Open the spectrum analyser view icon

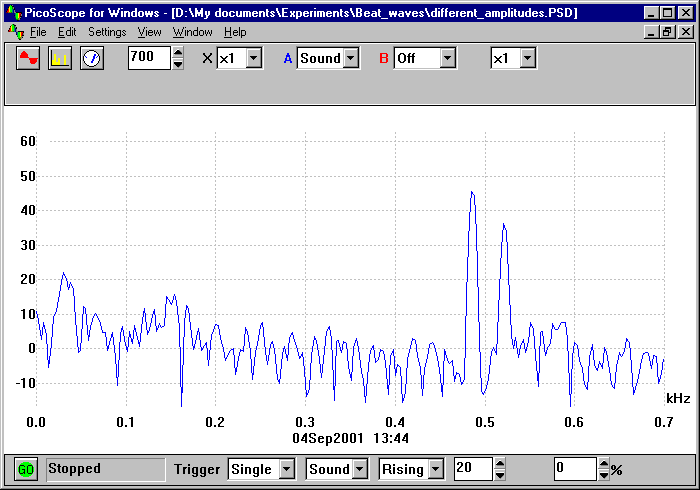[x=60, y=58]
